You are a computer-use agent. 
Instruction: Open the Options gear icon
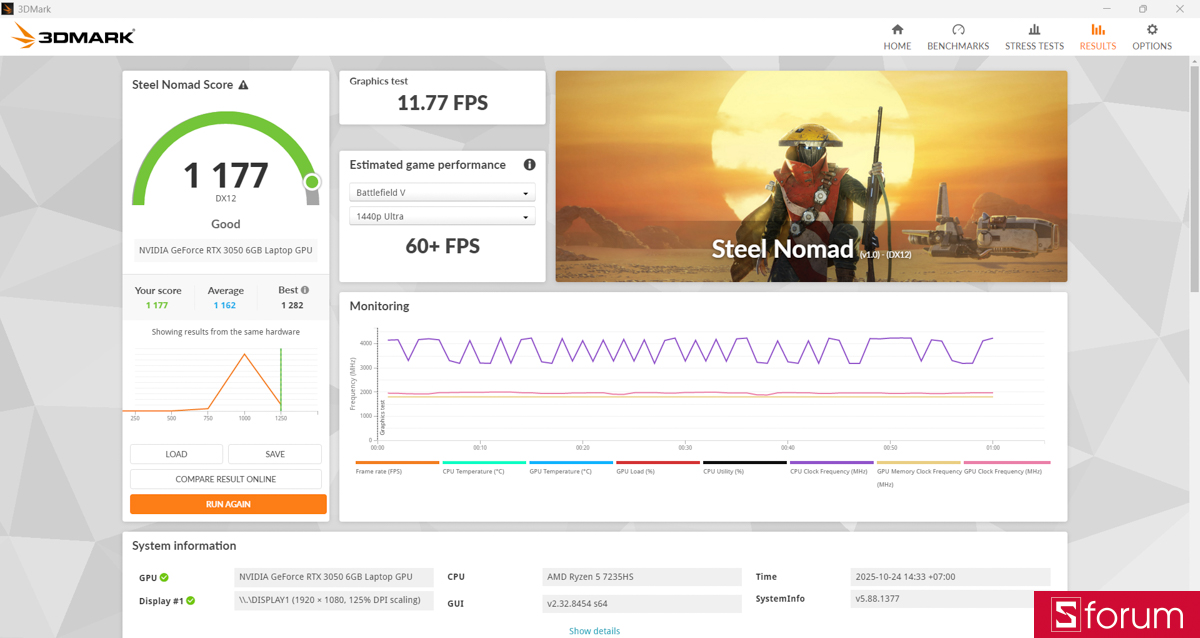point(1152,30)
